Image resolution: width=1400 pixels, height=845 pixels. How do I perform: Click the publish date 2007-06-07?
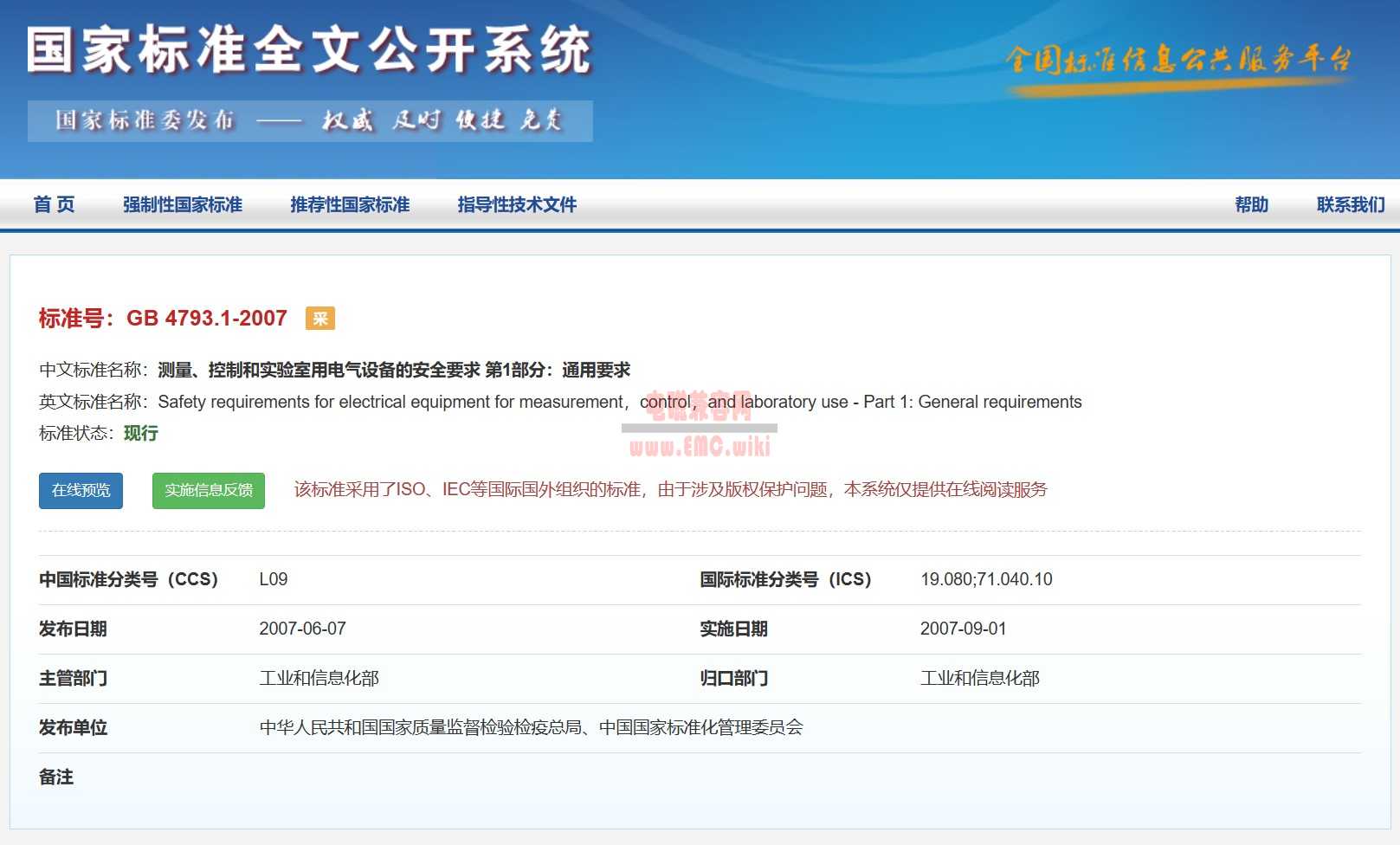click(x=302, y=629)
